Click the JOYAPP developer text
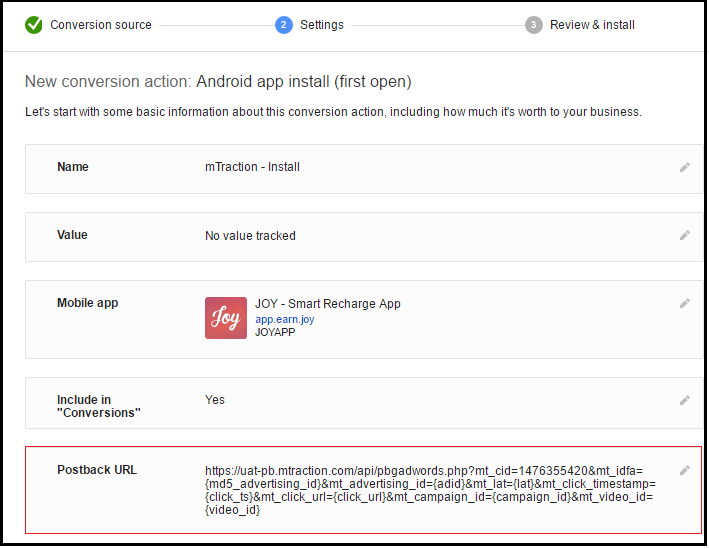 (x=275, y=332)
